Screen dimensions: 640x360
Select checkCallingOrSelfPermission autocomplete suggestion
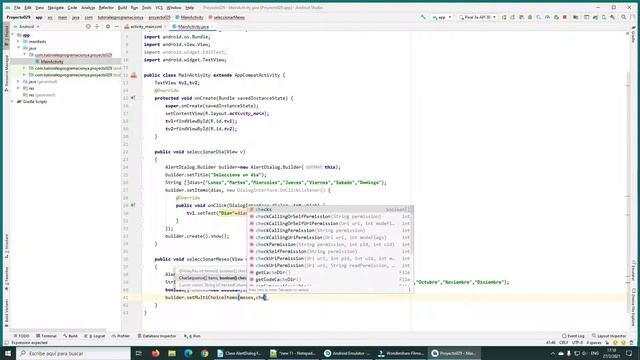(330, 216)
